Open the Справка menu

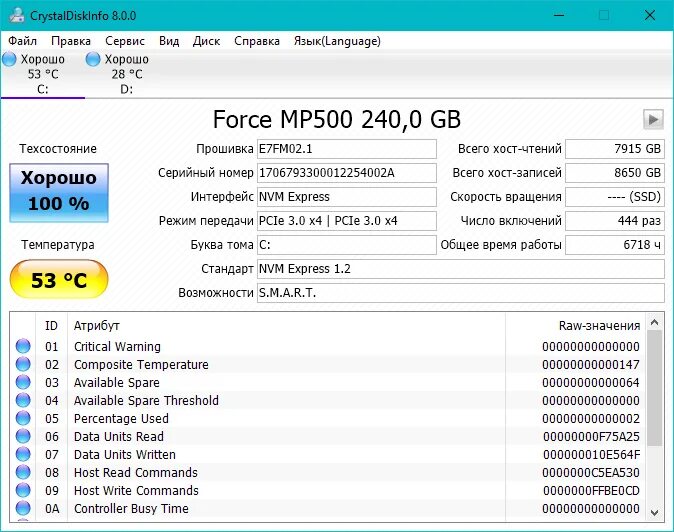[257, 41]
